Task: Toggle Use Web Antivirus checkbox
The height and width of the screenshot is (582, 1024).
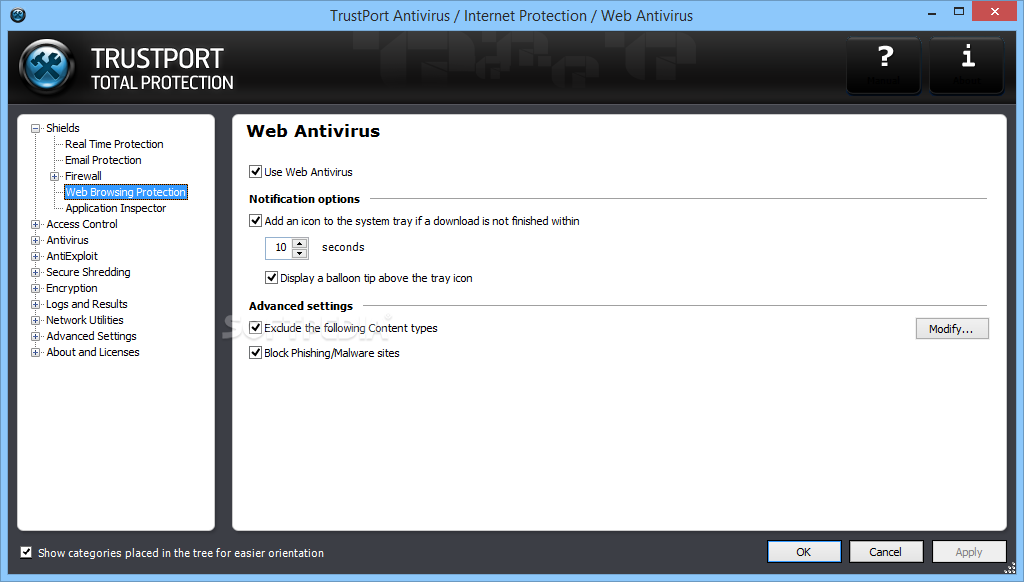Action: [255, 172]
